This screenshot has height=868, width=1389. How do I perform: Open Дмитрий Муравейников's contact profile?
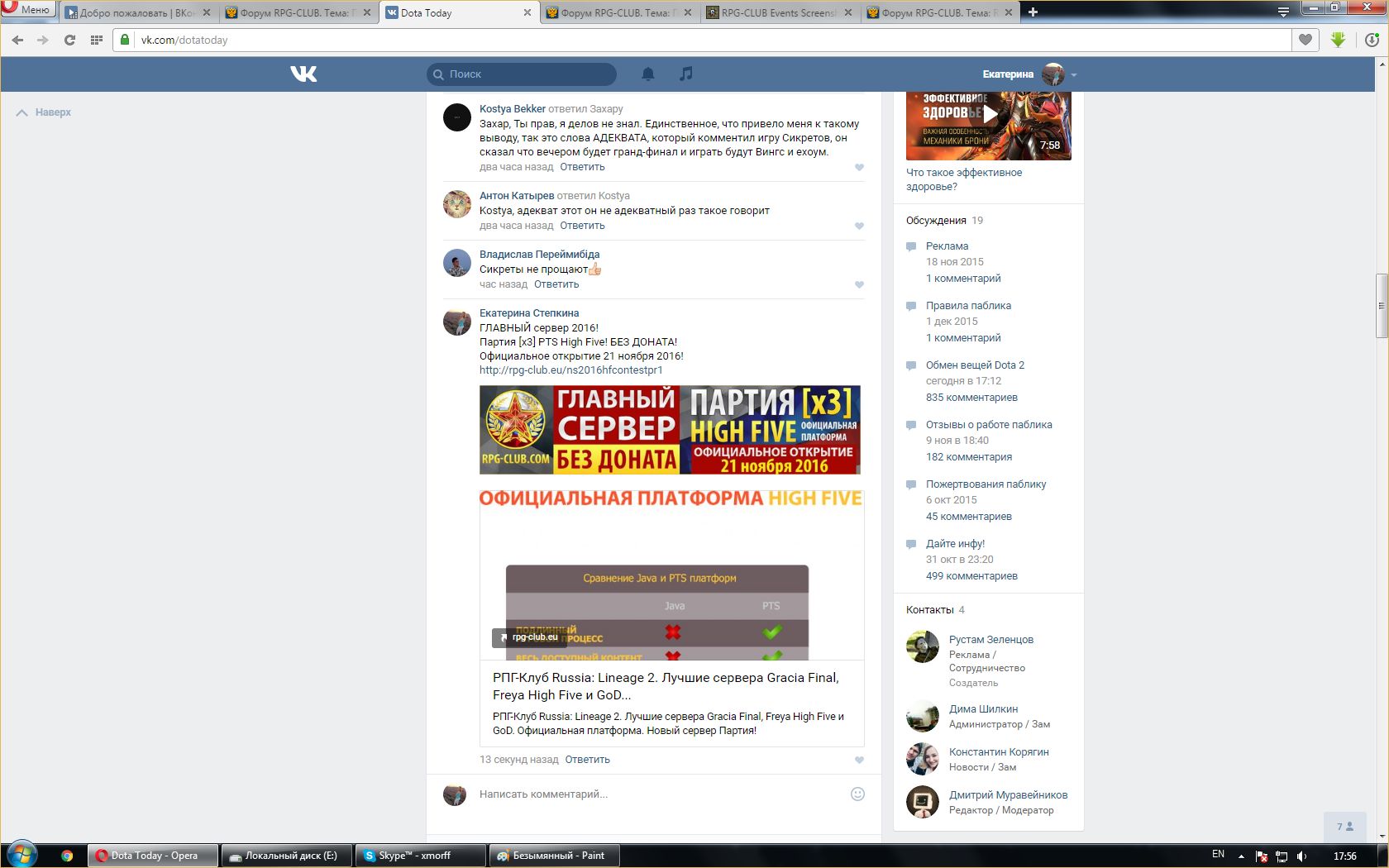1008,795
